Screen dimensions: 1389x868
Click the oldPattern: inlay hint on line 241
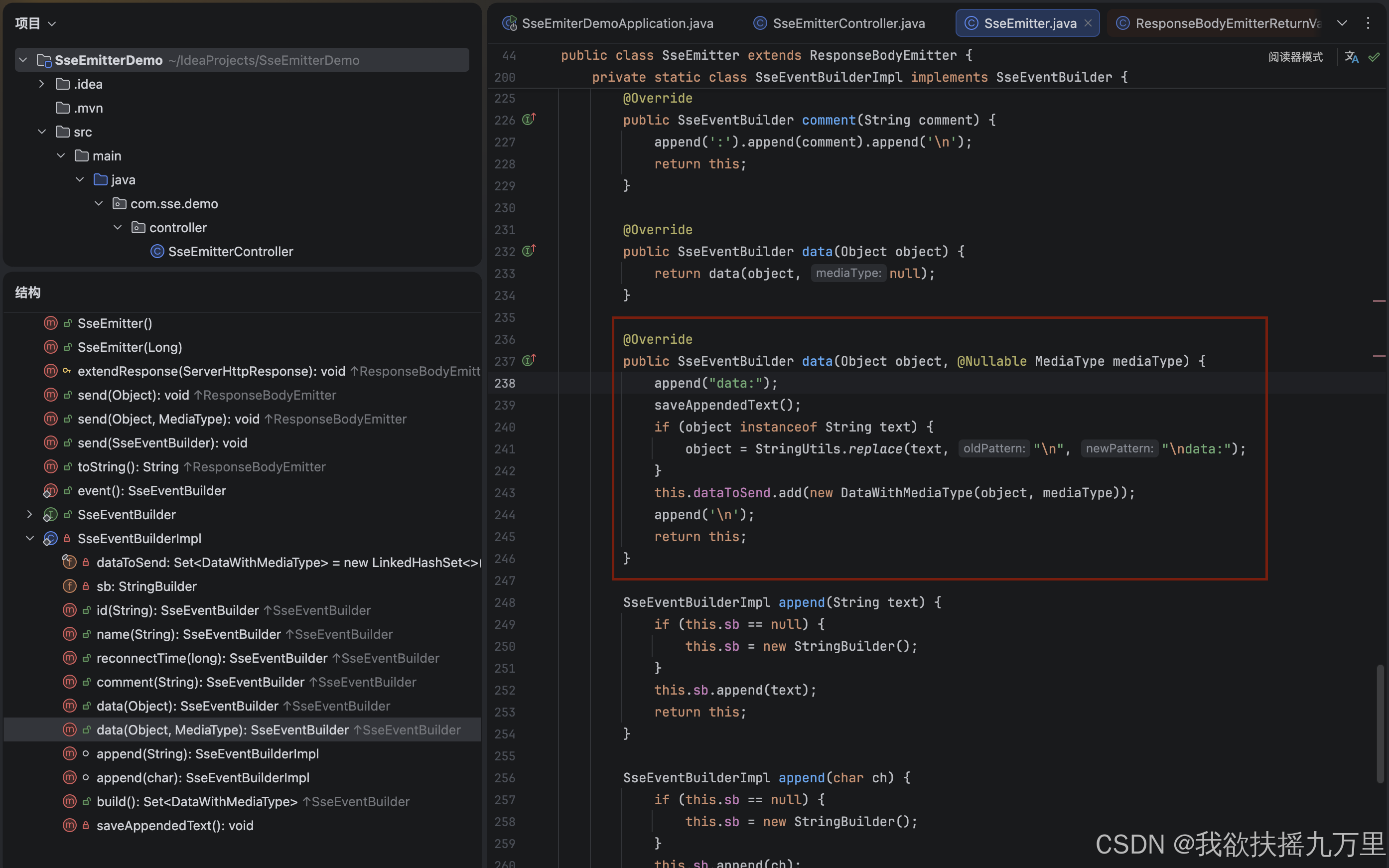[994, 448]
